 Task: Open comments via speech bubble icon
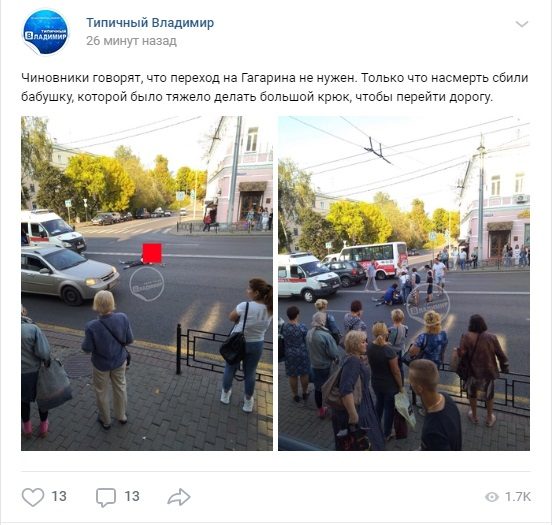click(x=106, y=497)
